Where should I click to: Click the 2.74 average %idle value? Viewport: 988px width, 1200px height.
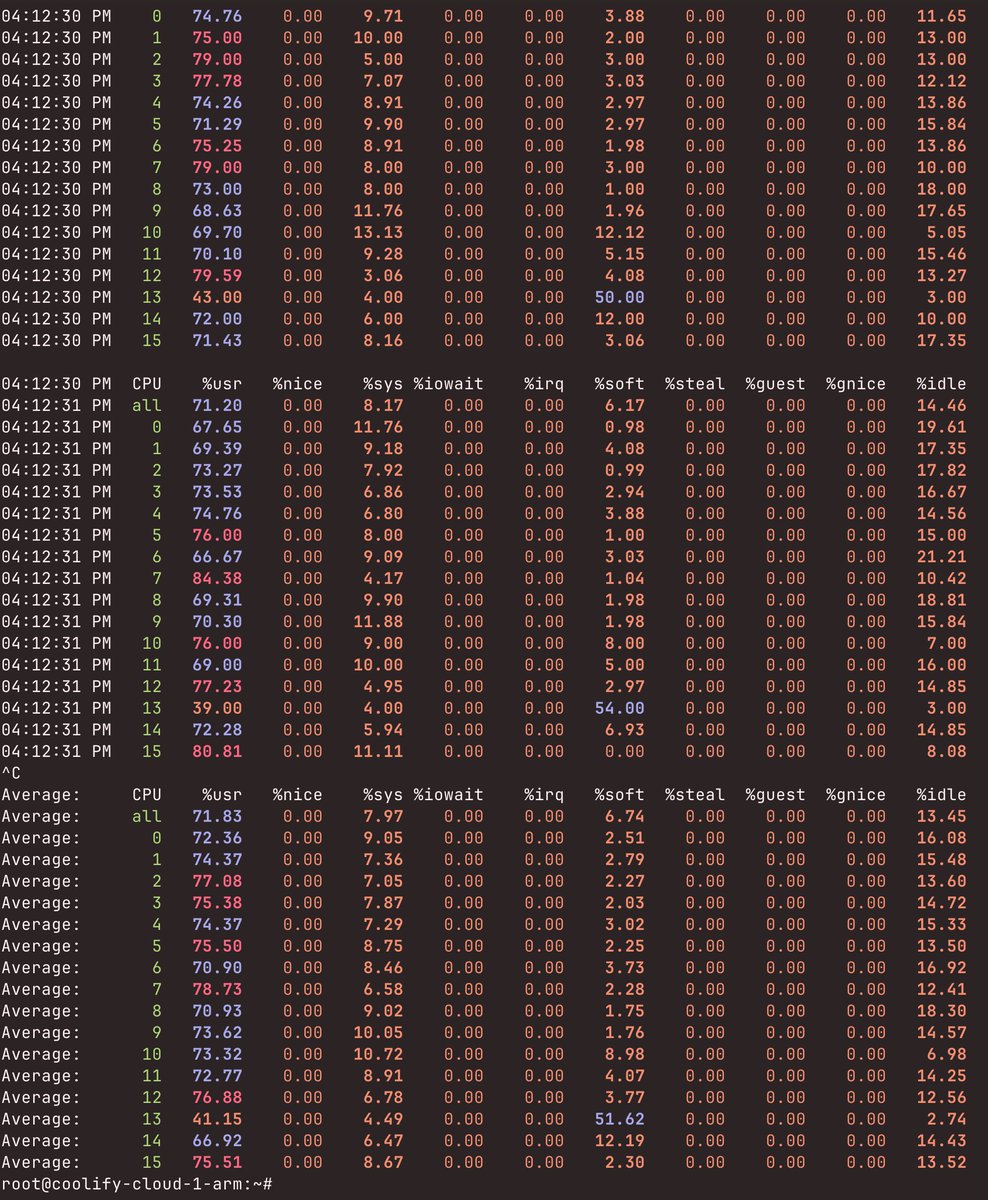tap(947, 1119)
